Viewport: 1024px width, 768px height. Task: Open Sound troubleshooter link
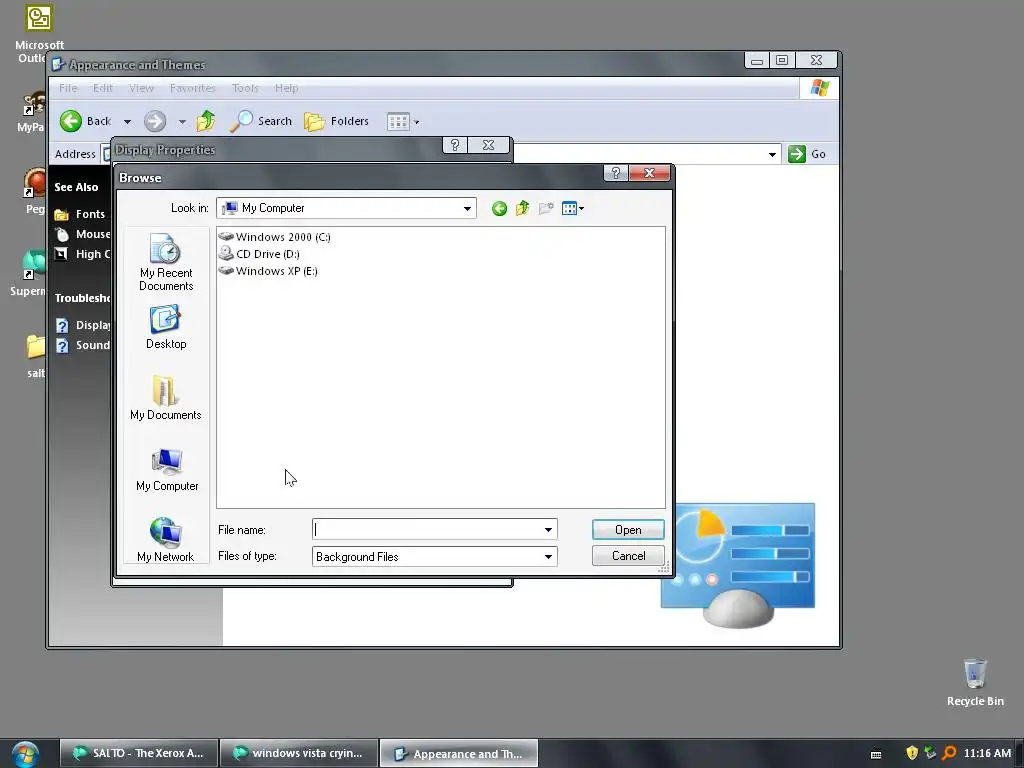click(x=83, y=345)
